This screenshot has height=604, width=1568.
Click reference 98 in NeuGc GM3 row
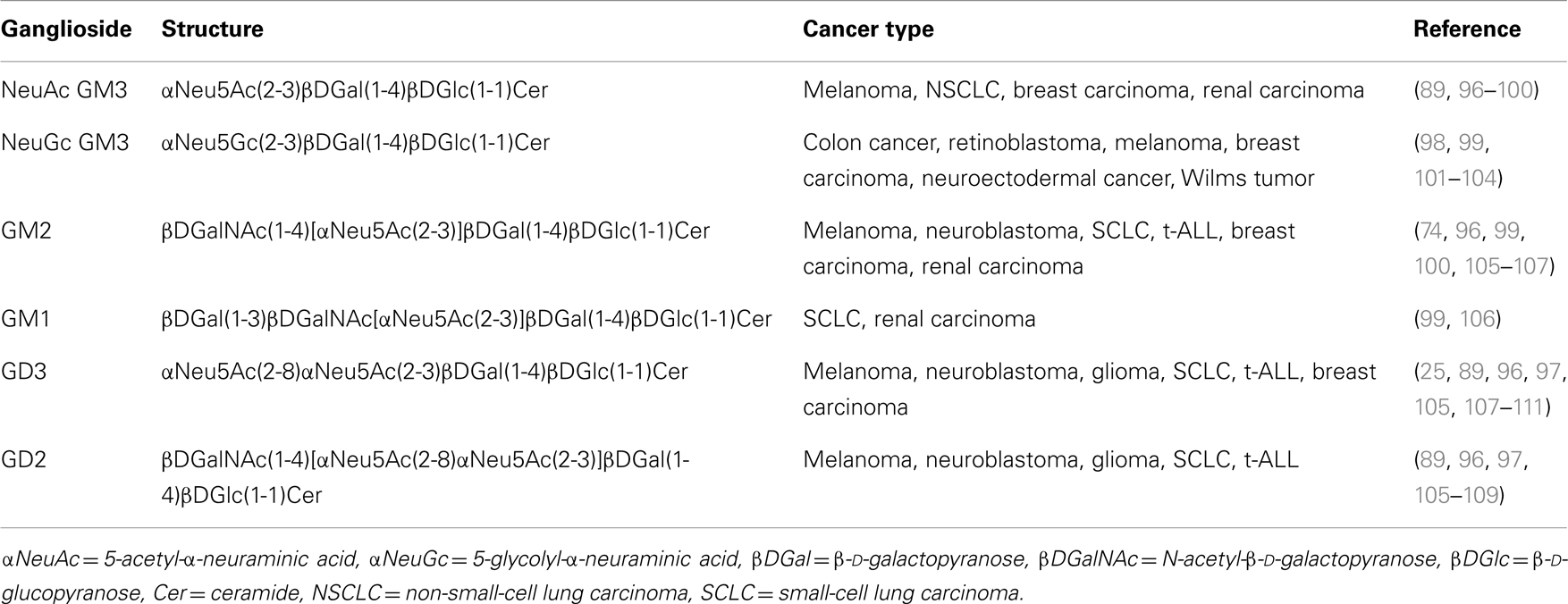(x=1432, y=143)
